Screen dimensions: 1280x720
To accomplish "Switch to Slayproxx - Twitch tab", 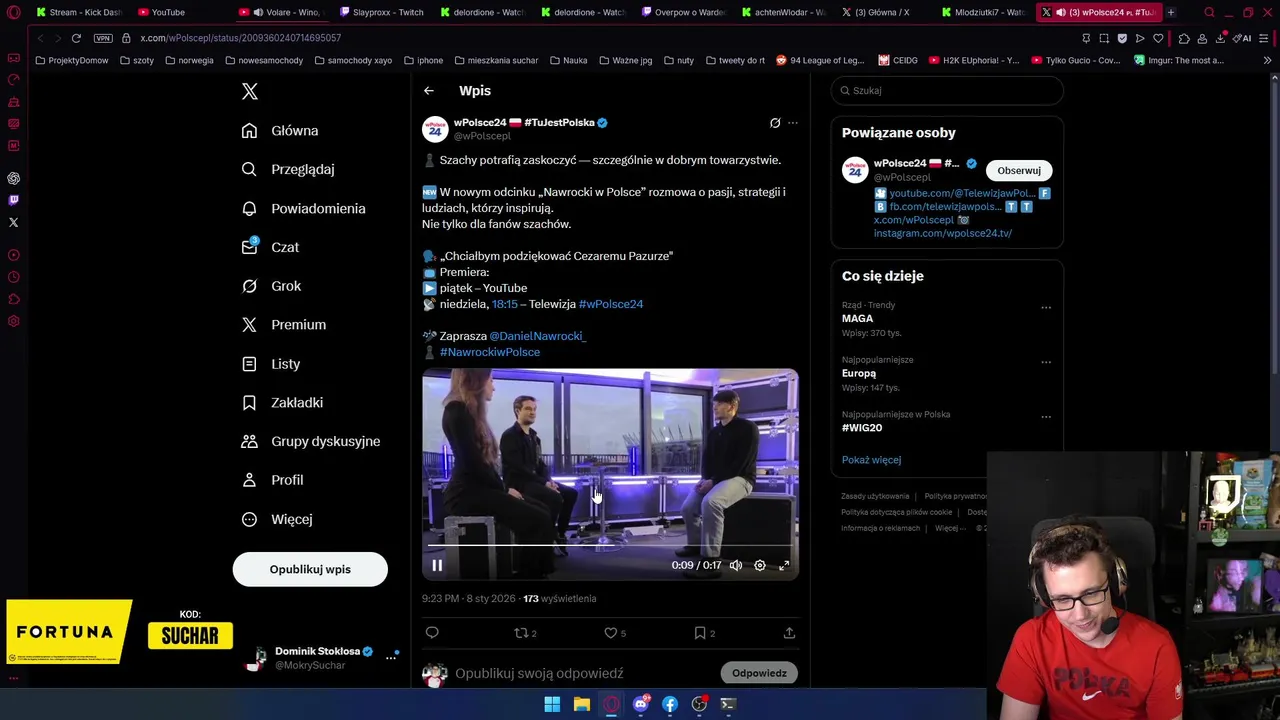I will (x=381, y=12).
